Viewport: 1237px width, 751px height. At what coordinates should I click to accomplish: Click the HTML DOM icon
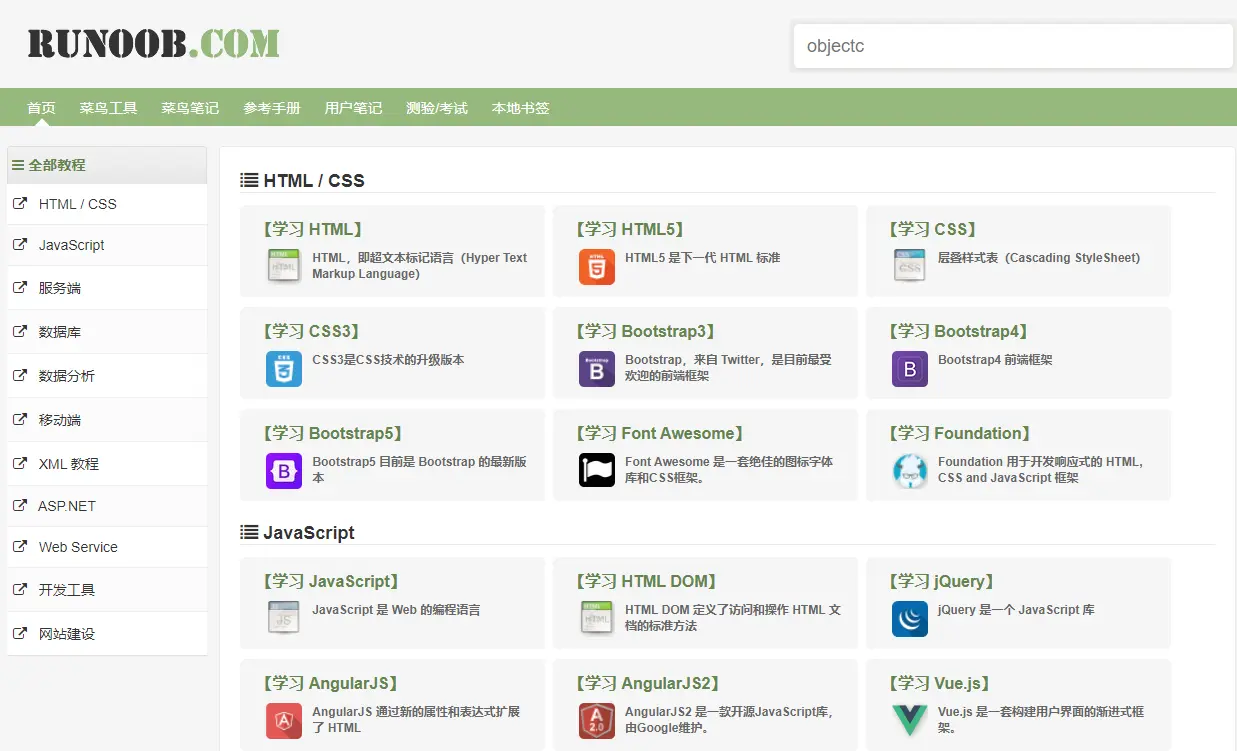(597, 619)
